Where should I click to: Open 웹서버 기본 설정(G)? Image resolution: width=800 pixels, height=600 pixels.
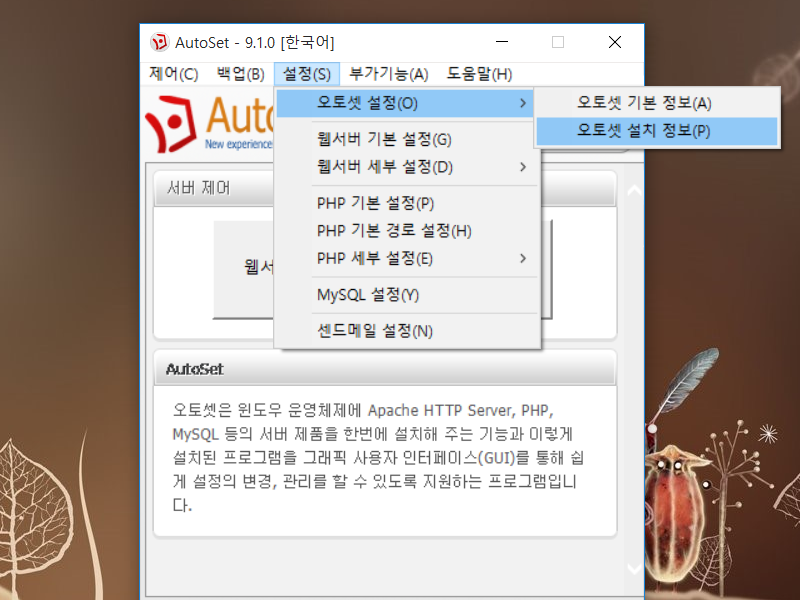[406, 139]
